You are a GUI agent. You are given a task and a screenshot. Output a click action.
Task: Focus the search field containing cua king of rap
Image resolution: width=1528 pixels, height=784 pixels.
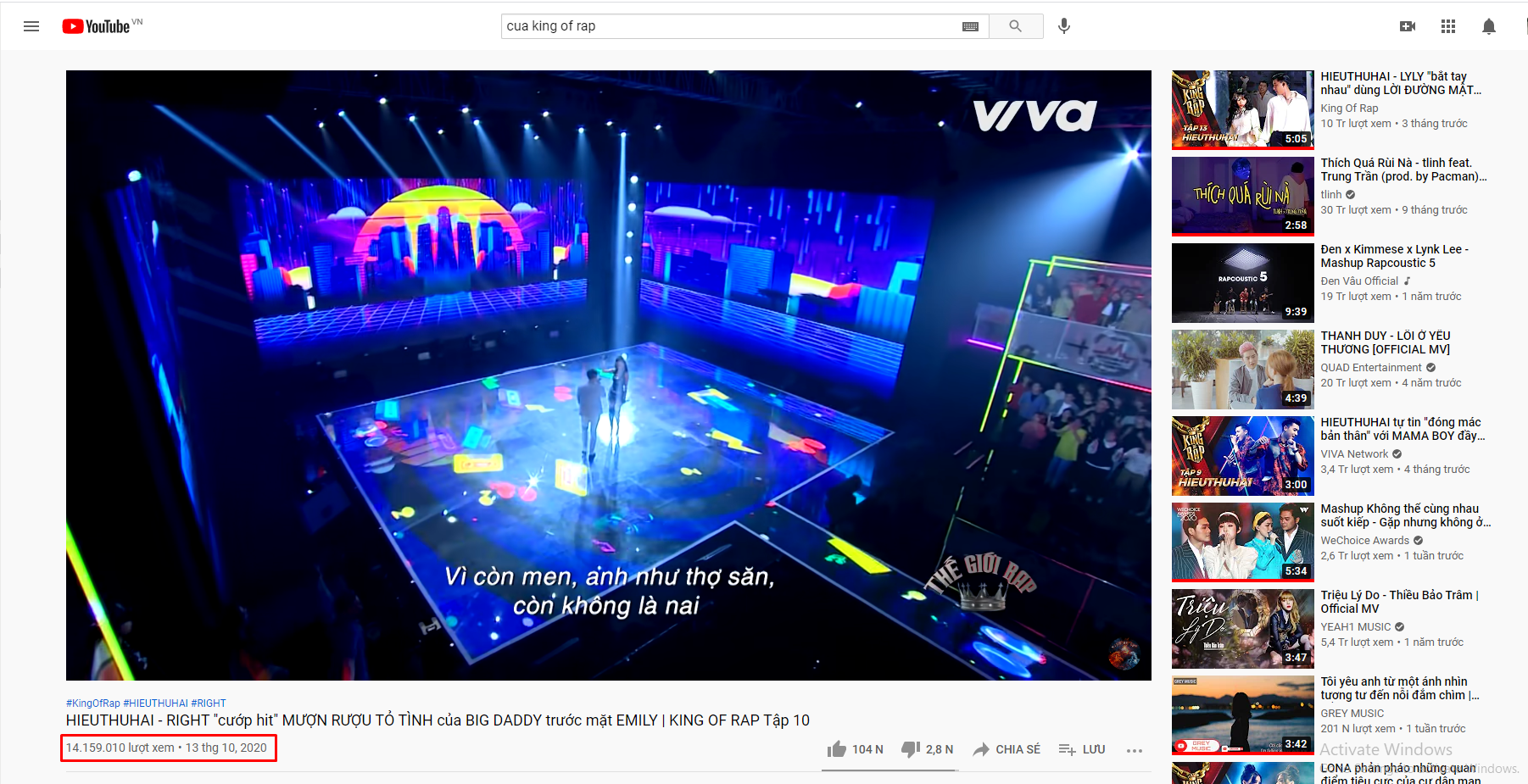coord(729,26)
